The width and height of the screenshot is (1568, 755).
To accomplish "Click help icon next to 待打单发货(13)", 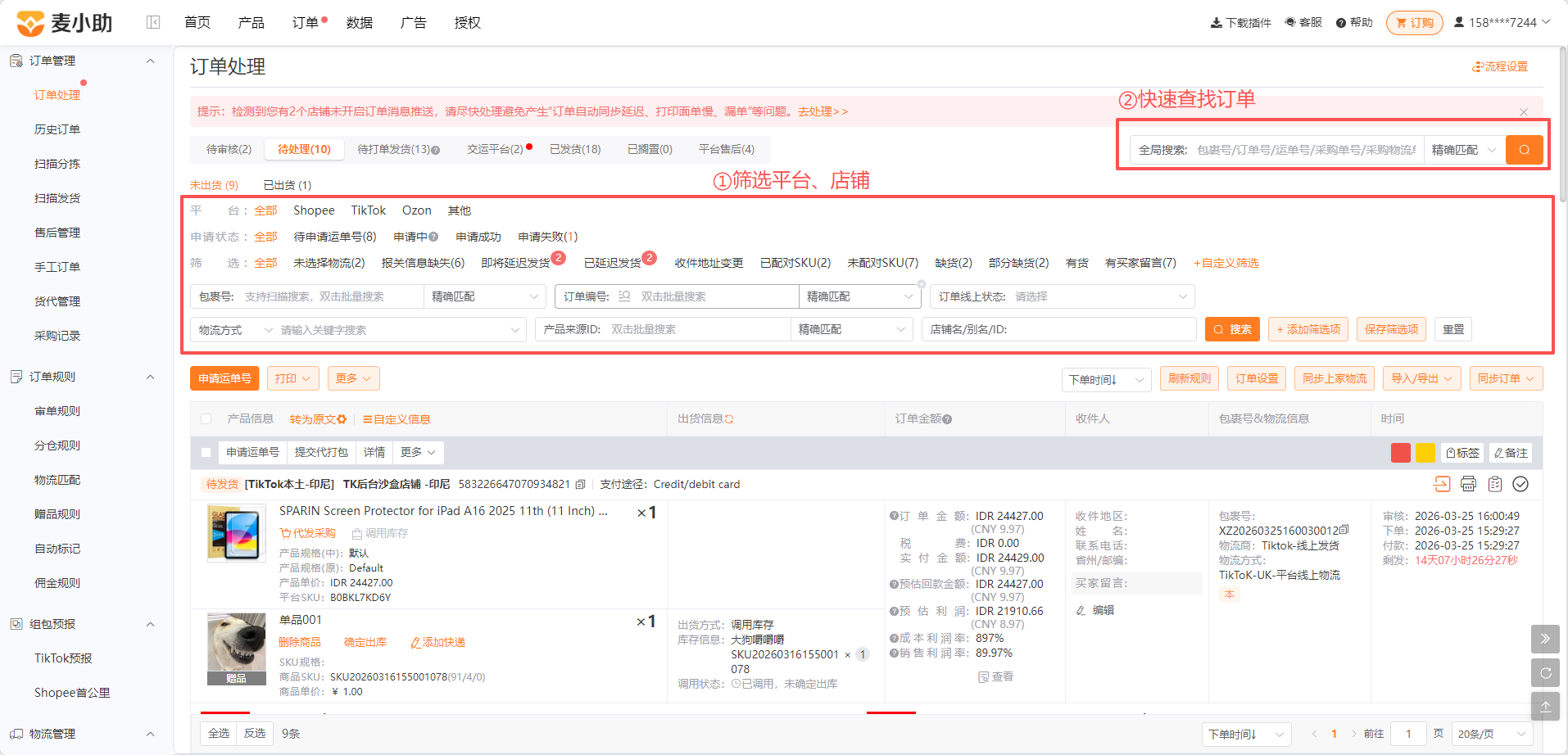I will (436, 150).
